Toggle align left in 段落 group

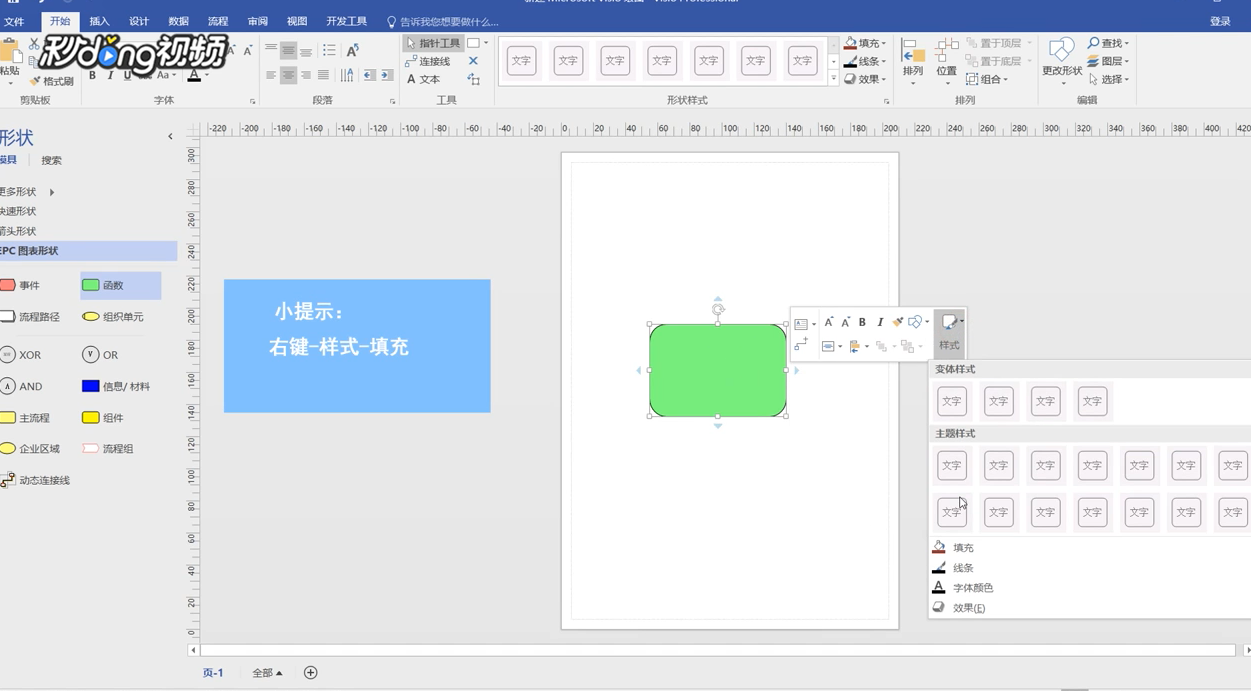pos(271,75)
